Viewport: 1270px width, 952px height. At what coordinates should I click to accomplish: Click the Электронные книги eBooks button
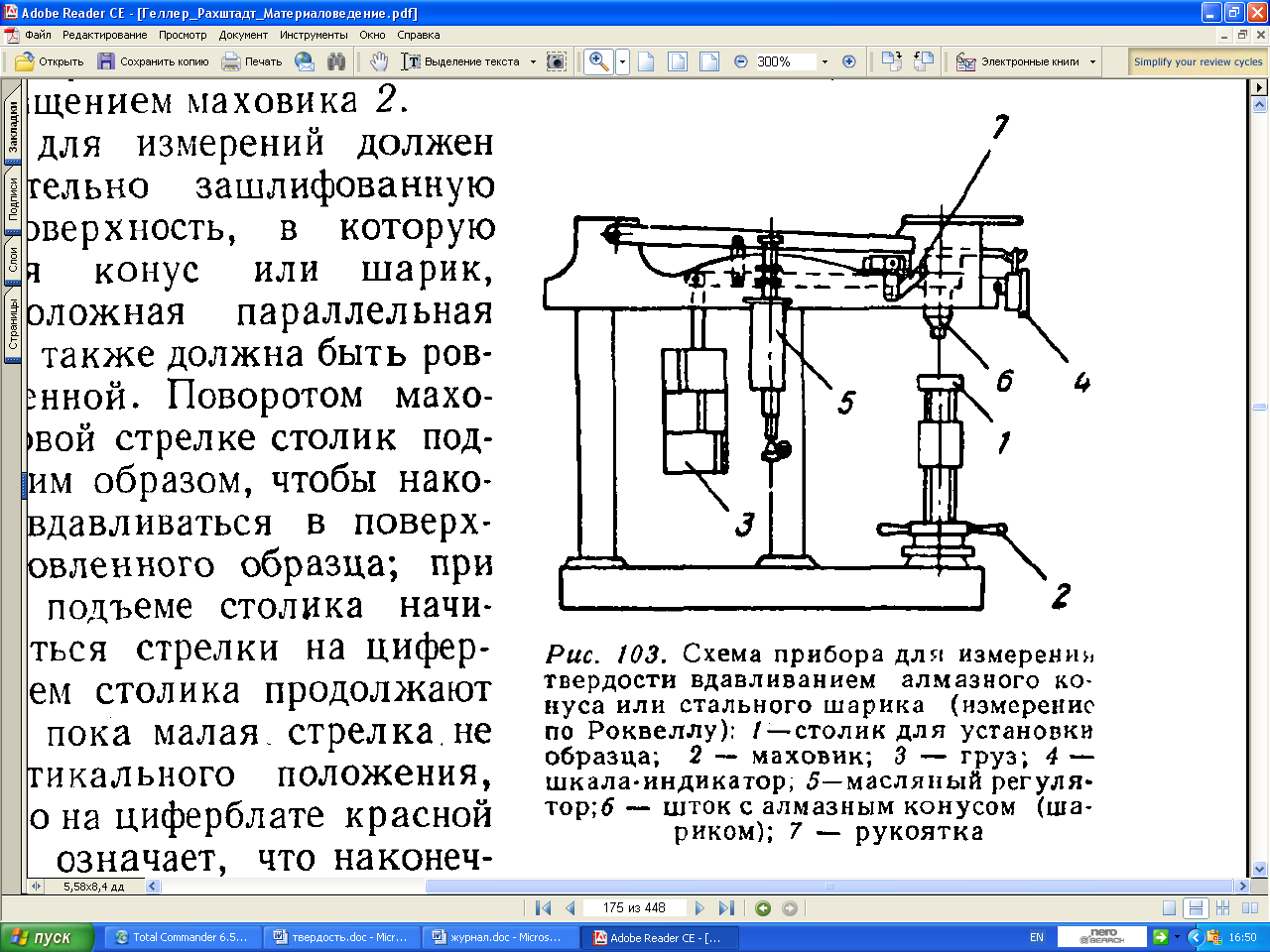point(1019,61)
